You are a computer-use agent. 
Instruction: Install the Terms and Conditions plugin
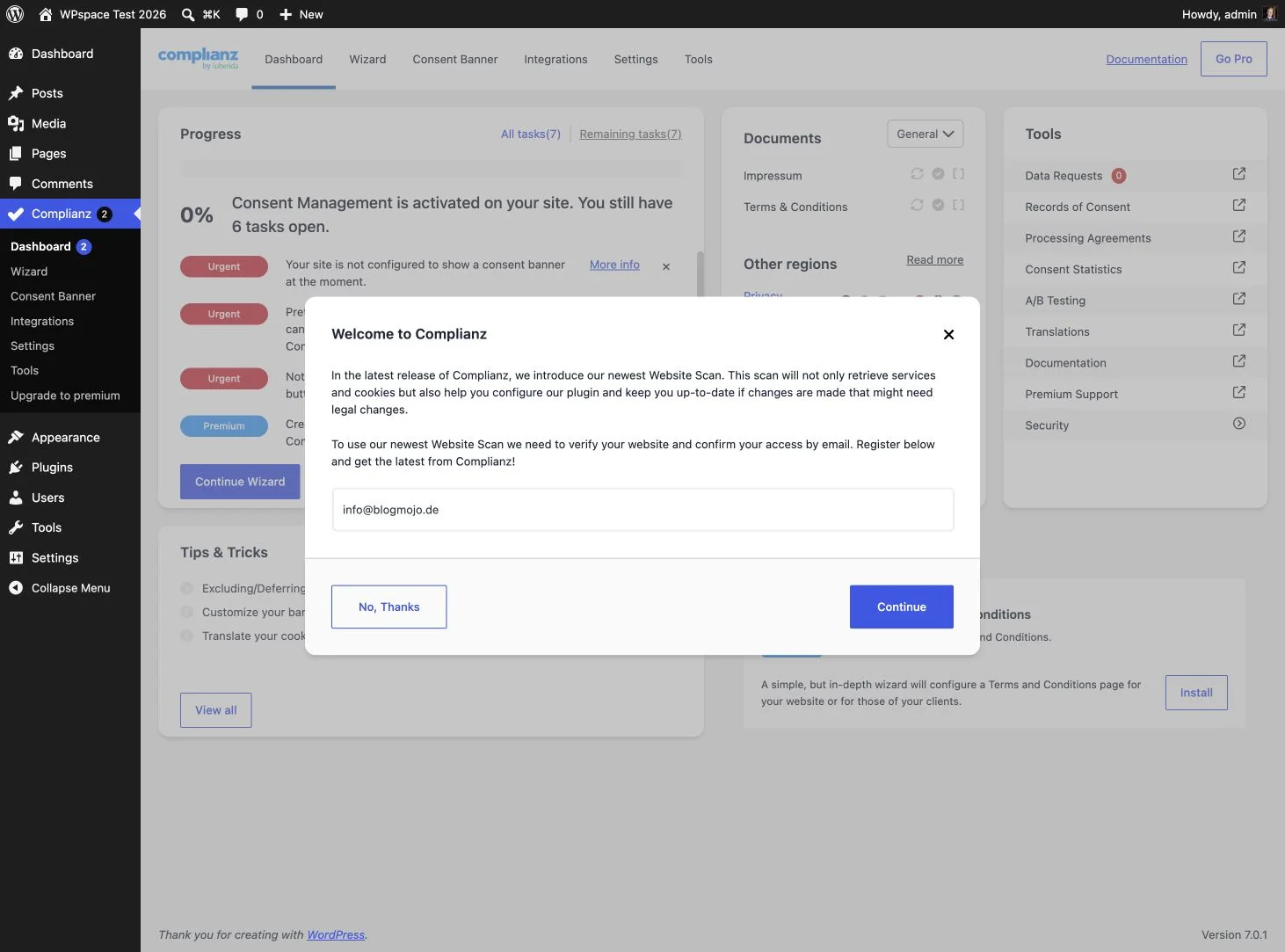tap(1196, 693)
